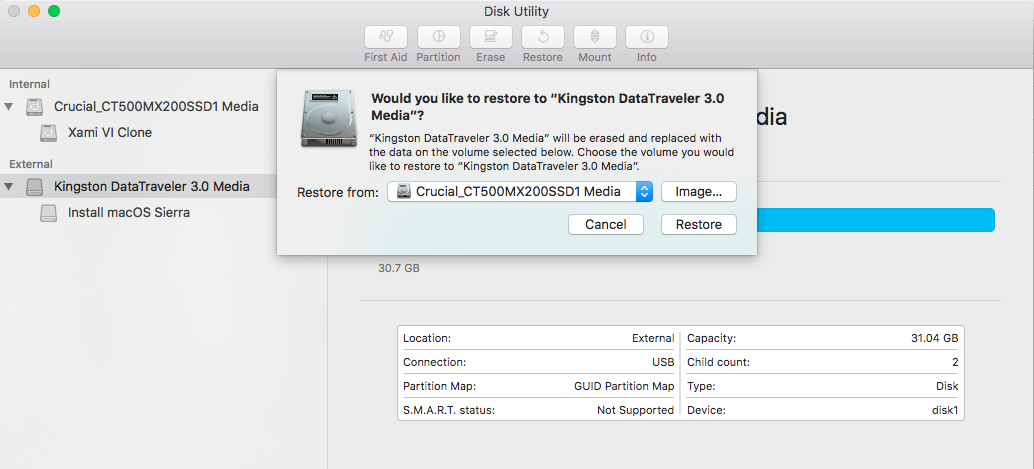1034x469 pixels.
Task: Cancel the restore dialog
Action: [605, 224]
